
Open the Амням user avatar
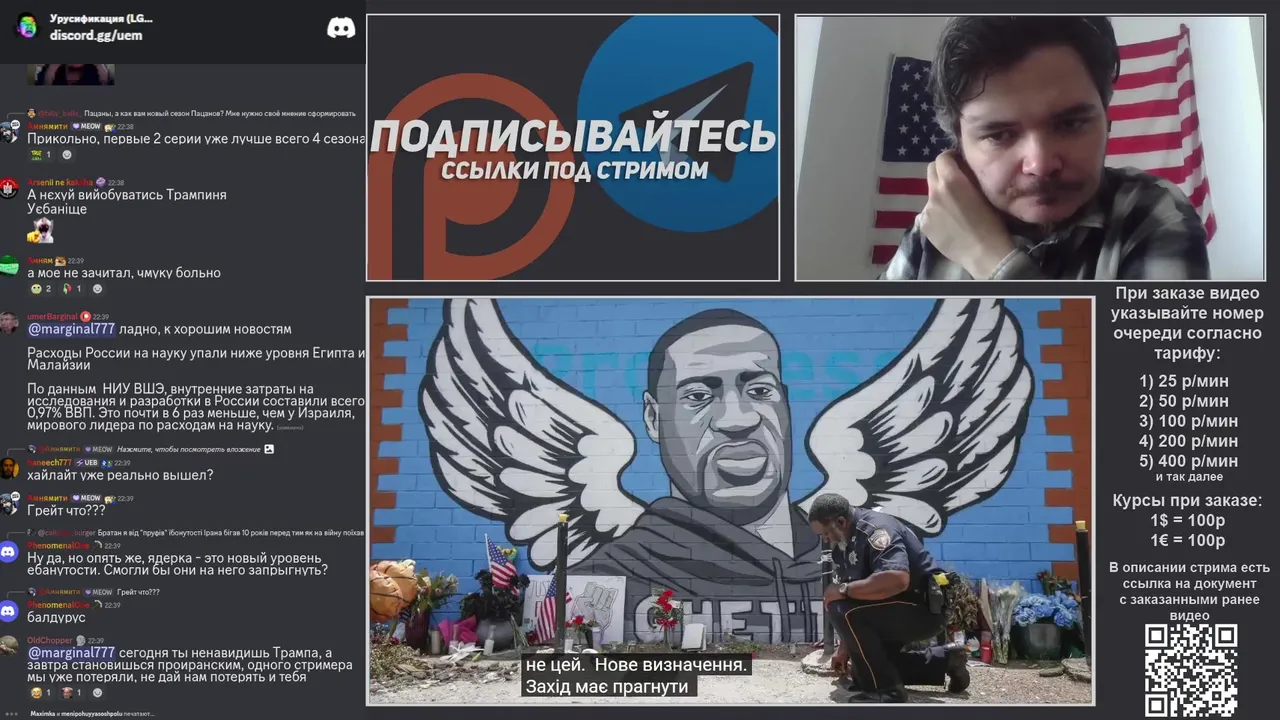point(9,266)
